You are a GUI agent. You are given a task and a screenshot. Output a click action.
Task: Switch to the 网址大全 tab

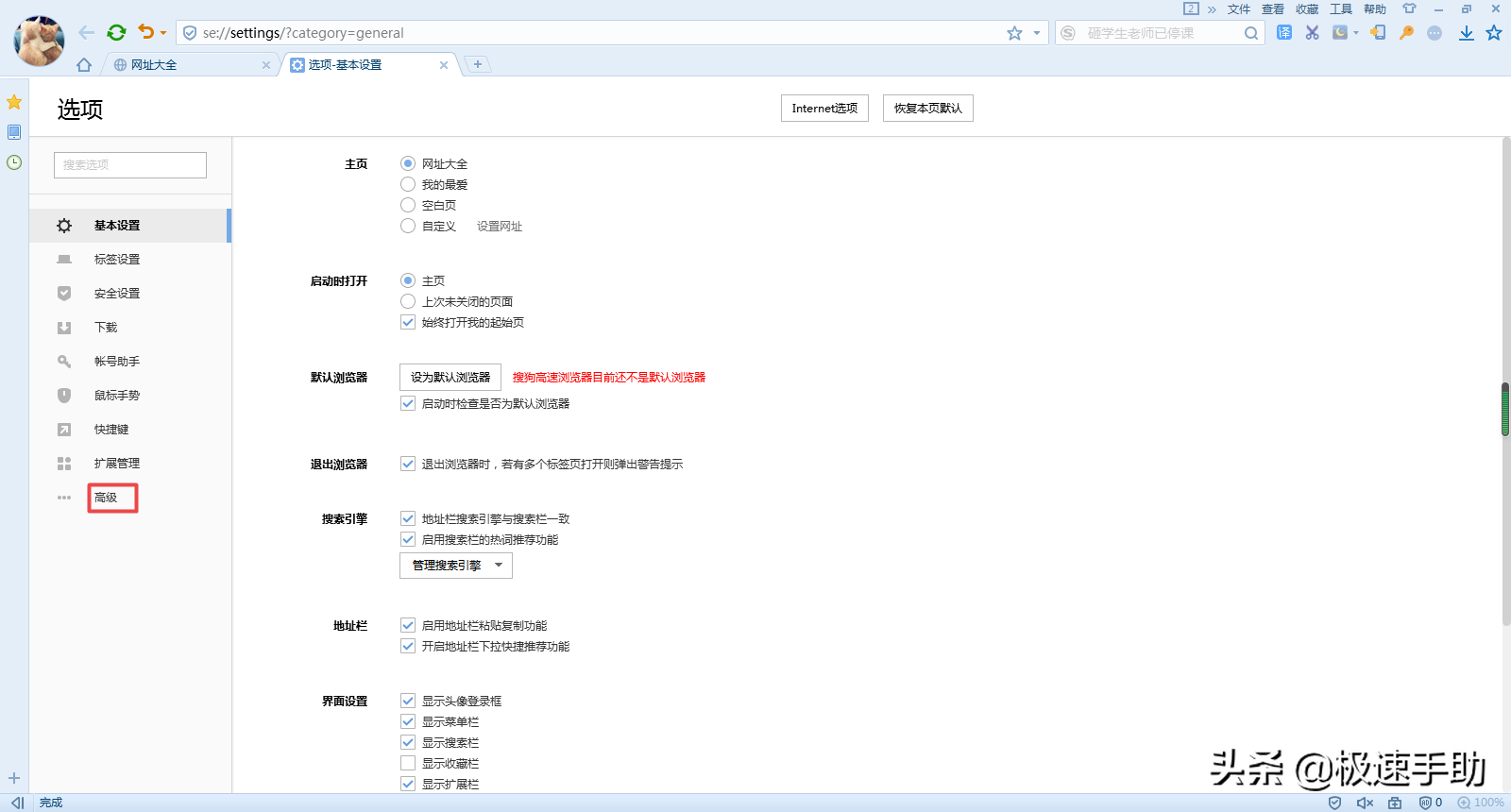pyautogui.click(x=179, y=65)
